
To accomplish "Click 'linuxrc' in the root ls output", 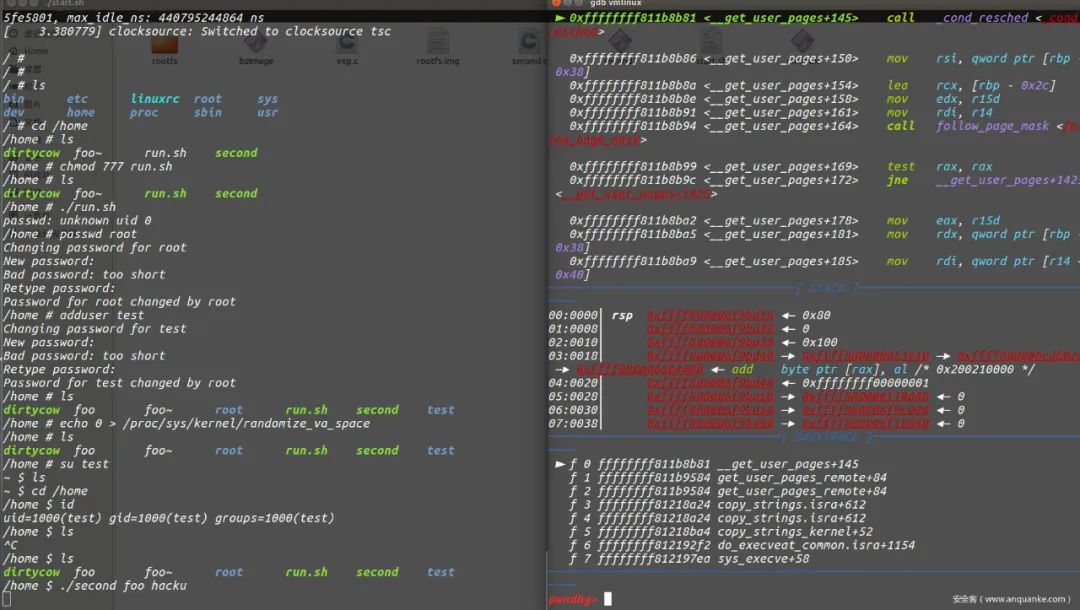I will point(155,99).
